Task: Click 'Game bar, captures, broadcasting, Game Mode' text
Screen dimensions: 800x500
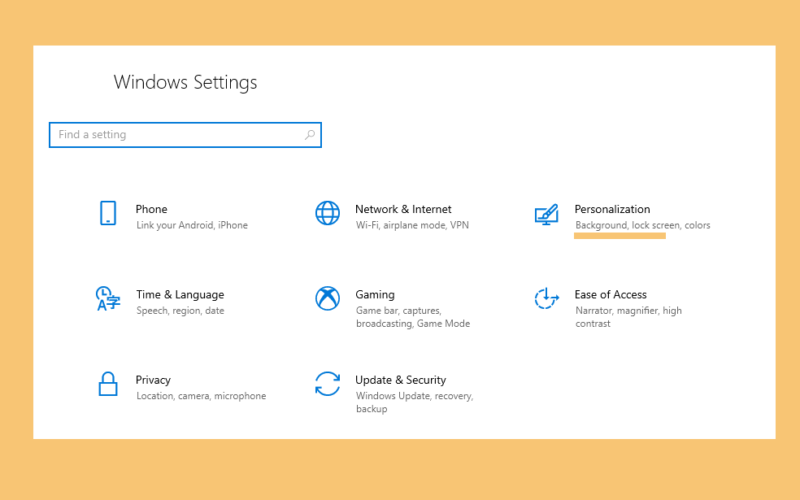Action: click(x=413, y=317)
